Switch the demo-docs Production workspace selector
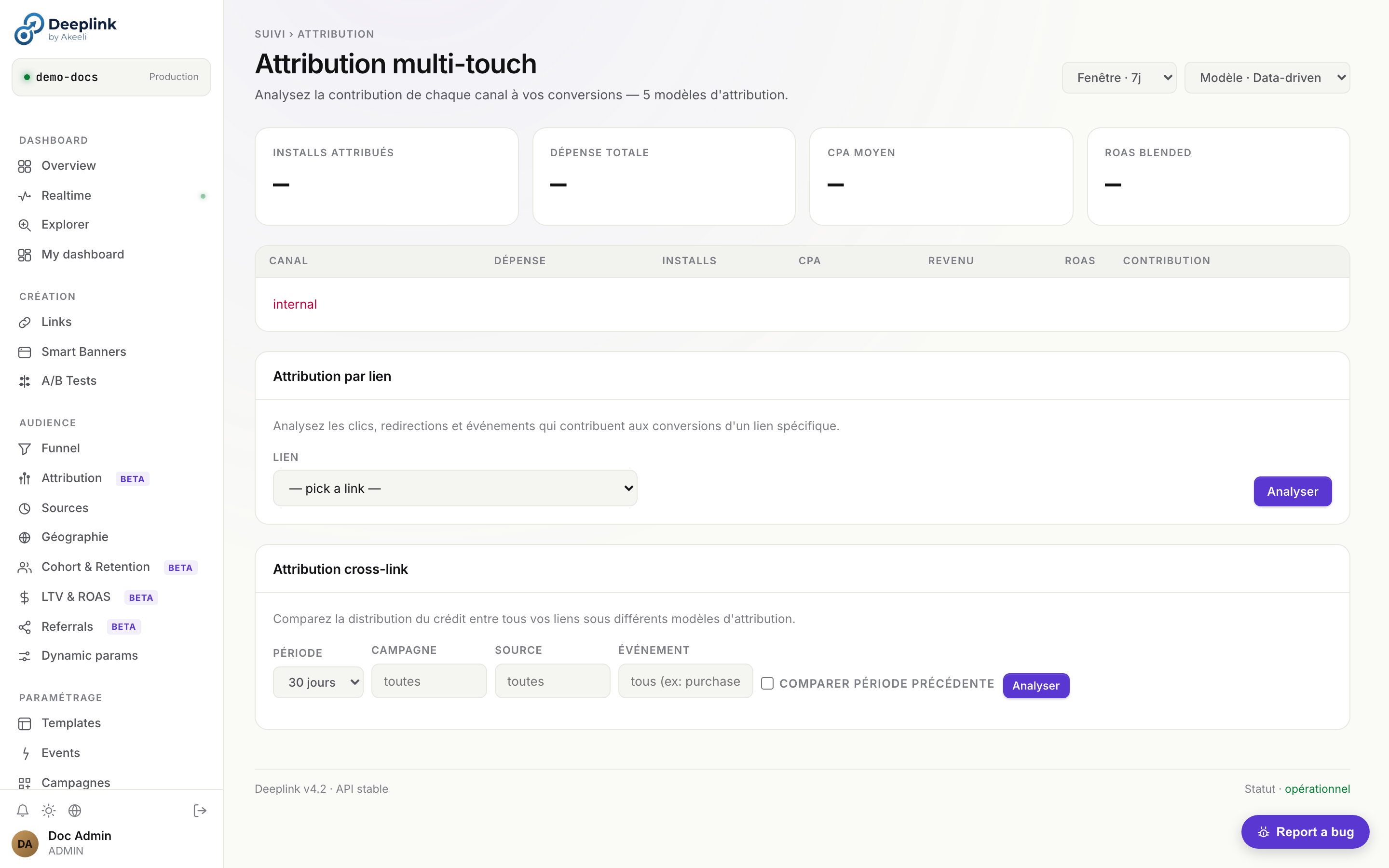 pos(111,77)
